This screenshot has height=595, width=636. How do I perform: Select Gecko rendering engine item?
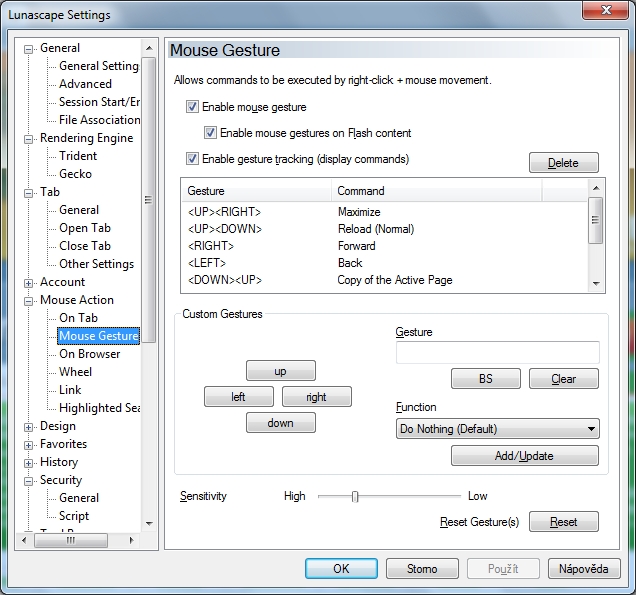tap(75, 174)
